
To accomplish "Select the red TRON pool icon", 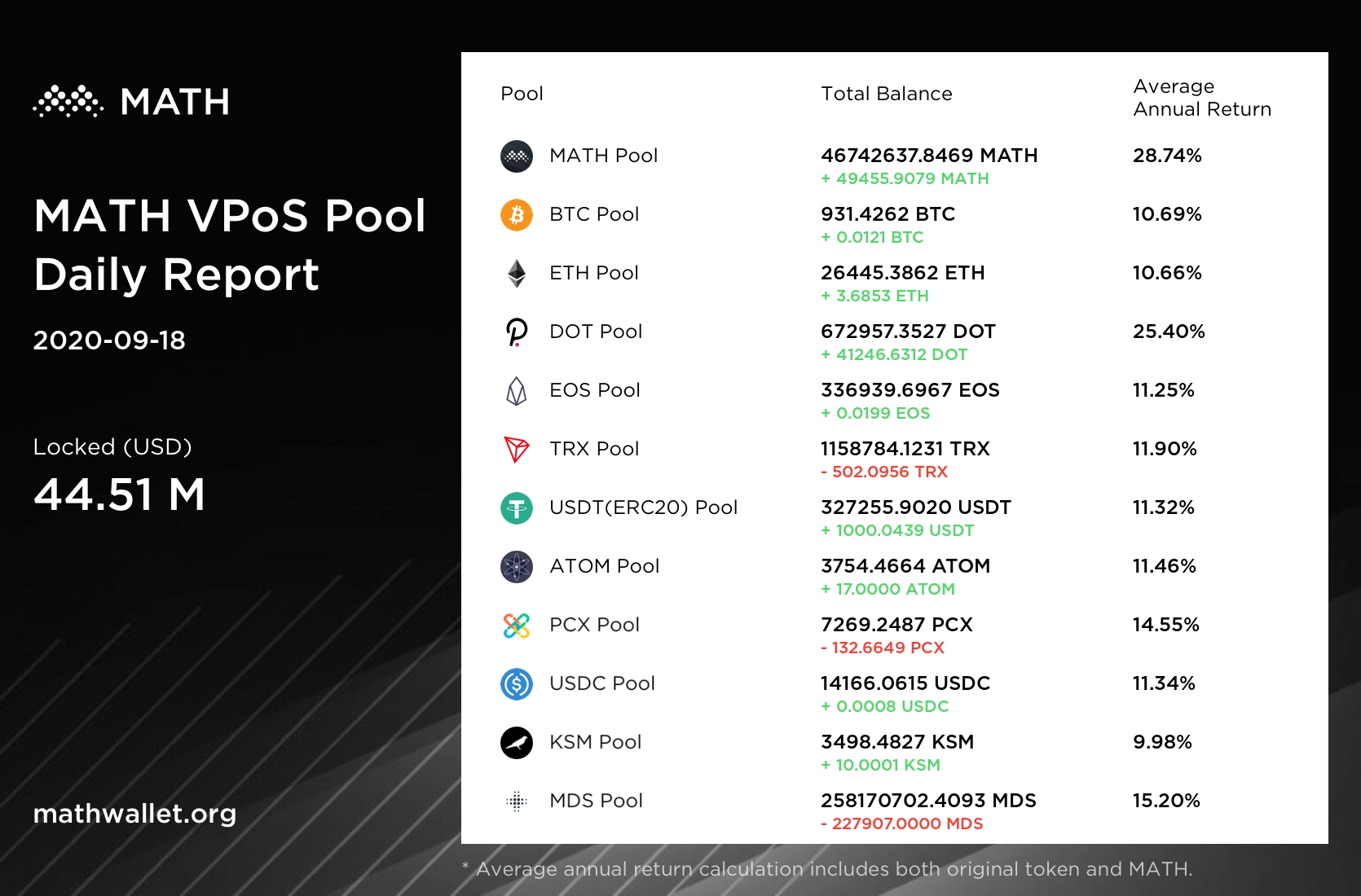I will click(516, 450).
